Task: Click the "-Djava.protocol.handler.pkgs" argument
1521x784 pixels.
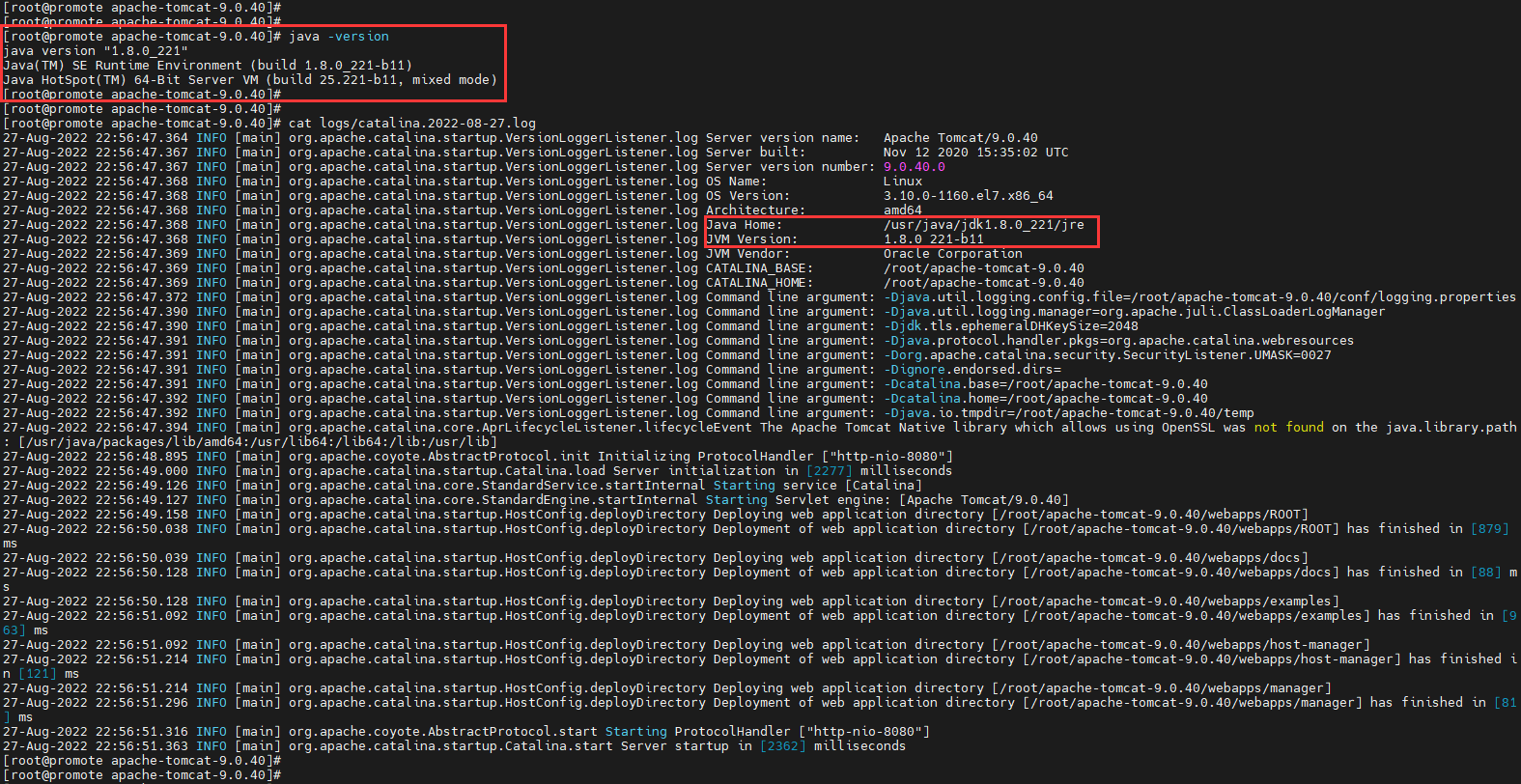Action: (1119, 341)
